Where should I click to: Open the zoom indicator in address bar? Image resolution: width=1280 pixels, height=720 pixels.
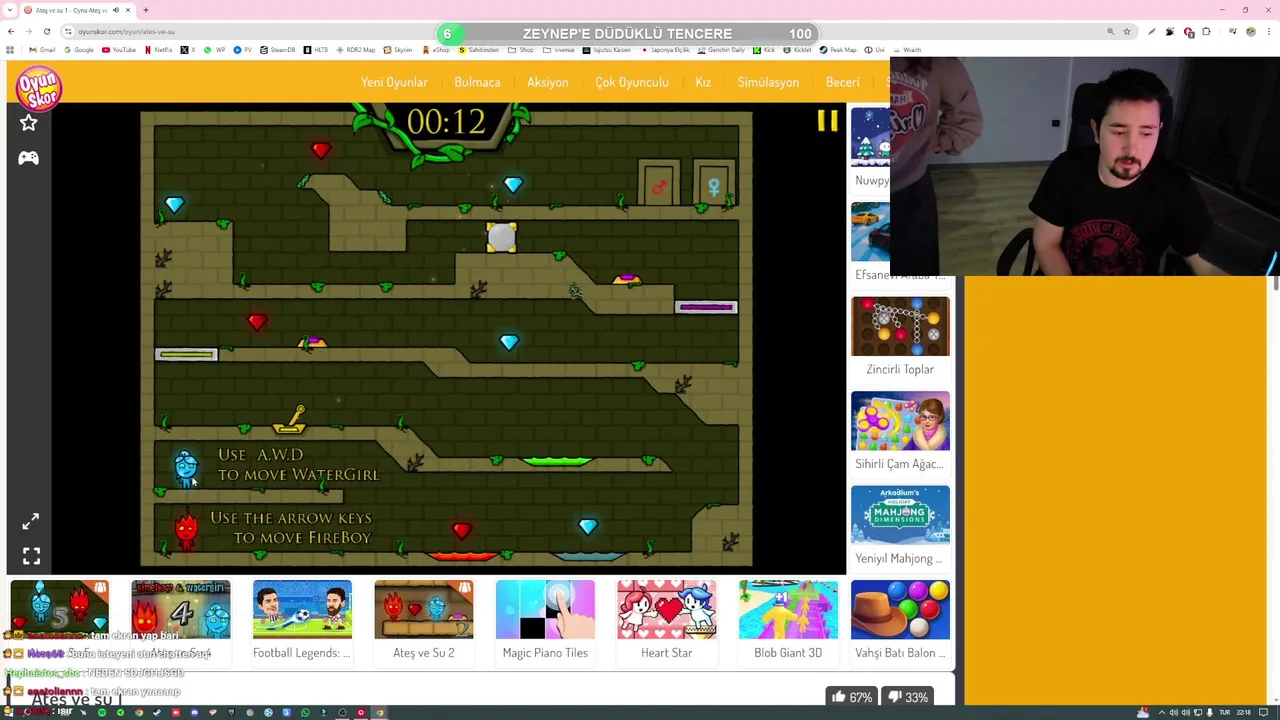[x=1110, y=32]
